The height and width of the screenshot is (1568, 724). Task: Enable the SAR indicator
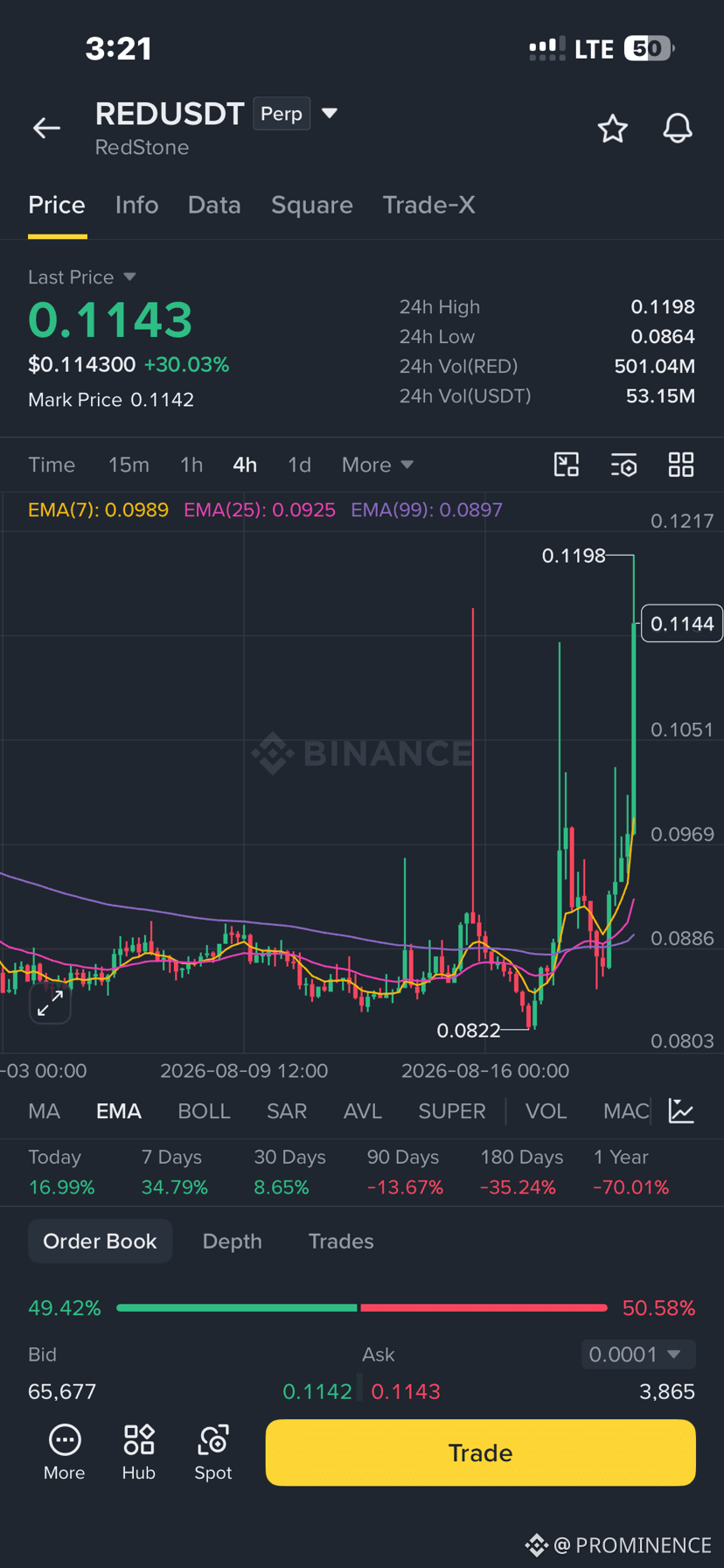(x=287, y=1111)
